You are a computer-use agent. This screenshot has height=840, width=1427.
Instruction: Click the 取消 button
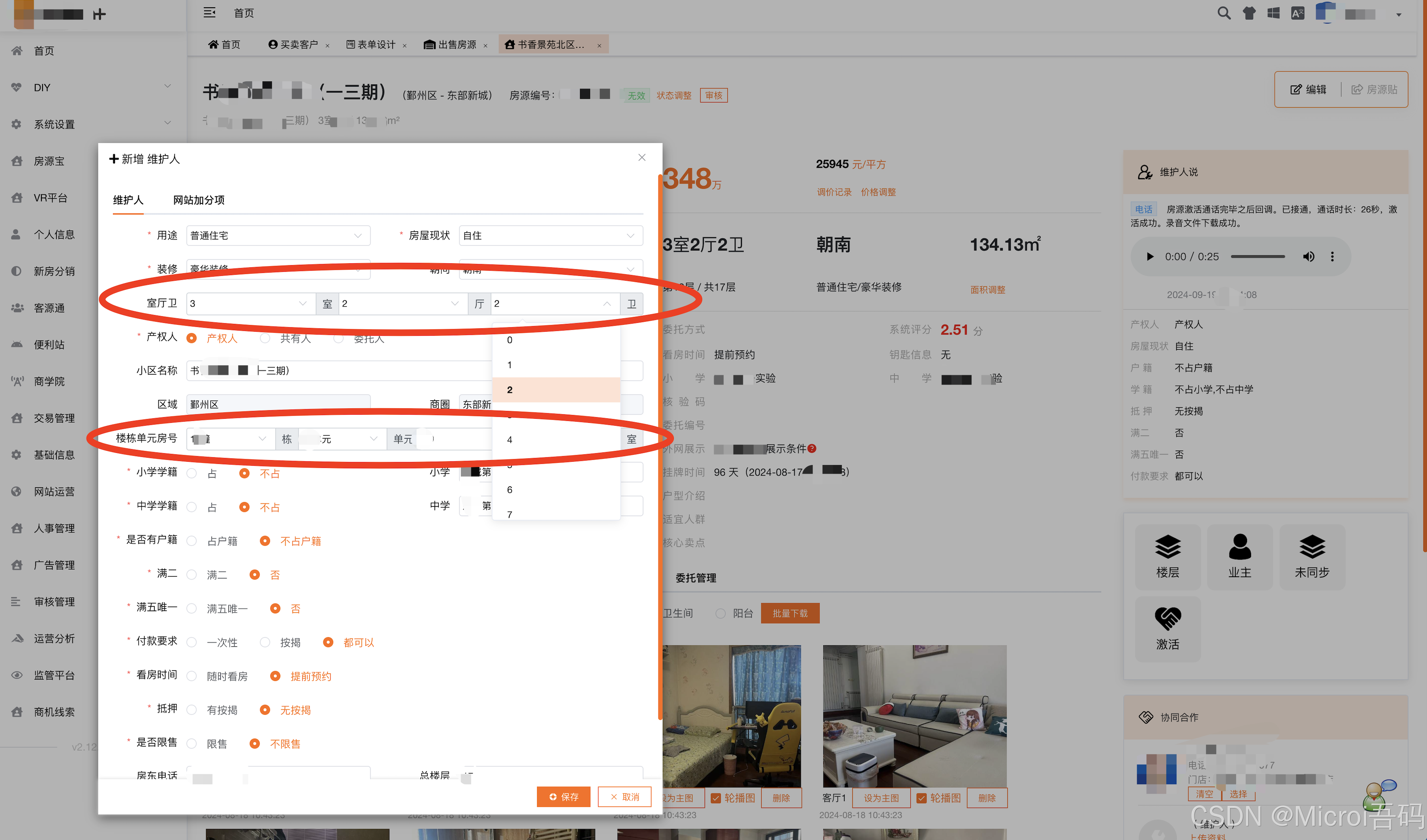click(x=625, y=797)
